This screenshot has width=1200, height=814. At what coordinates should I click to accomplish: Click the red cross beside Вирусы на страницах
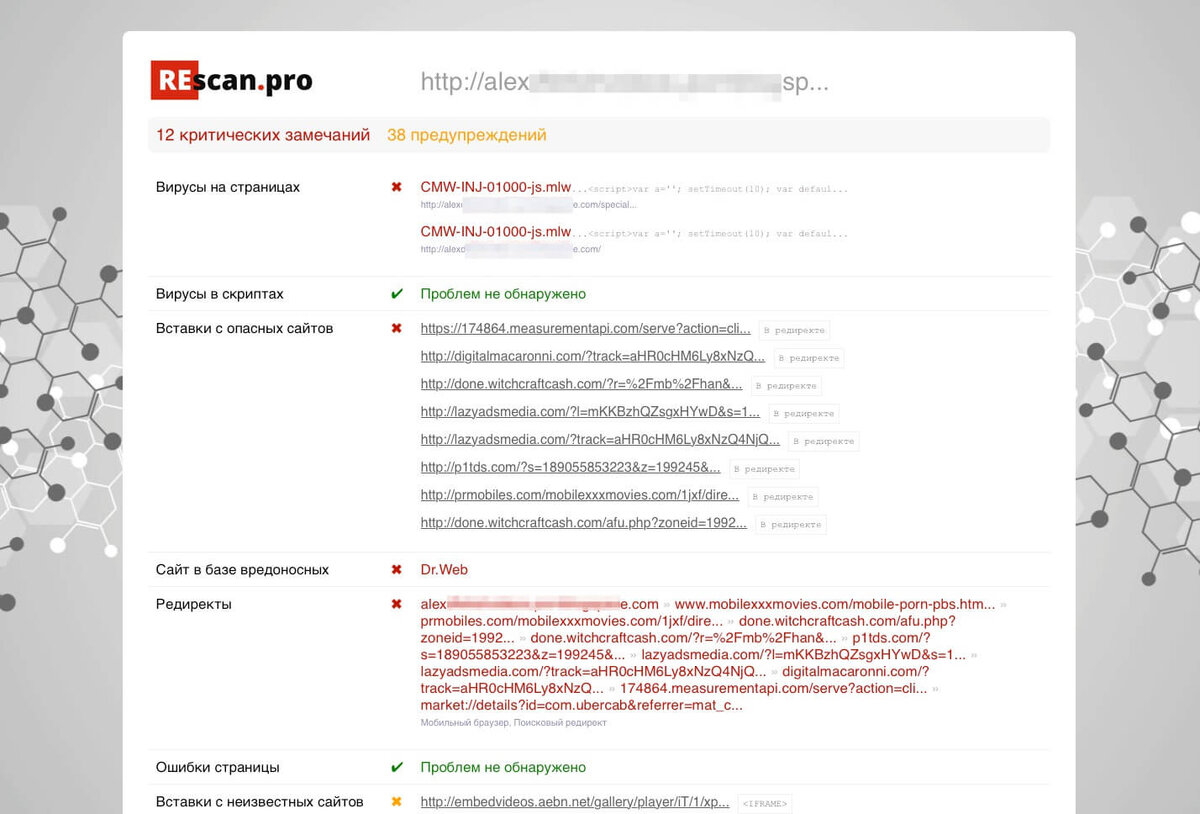pos(397,187)
